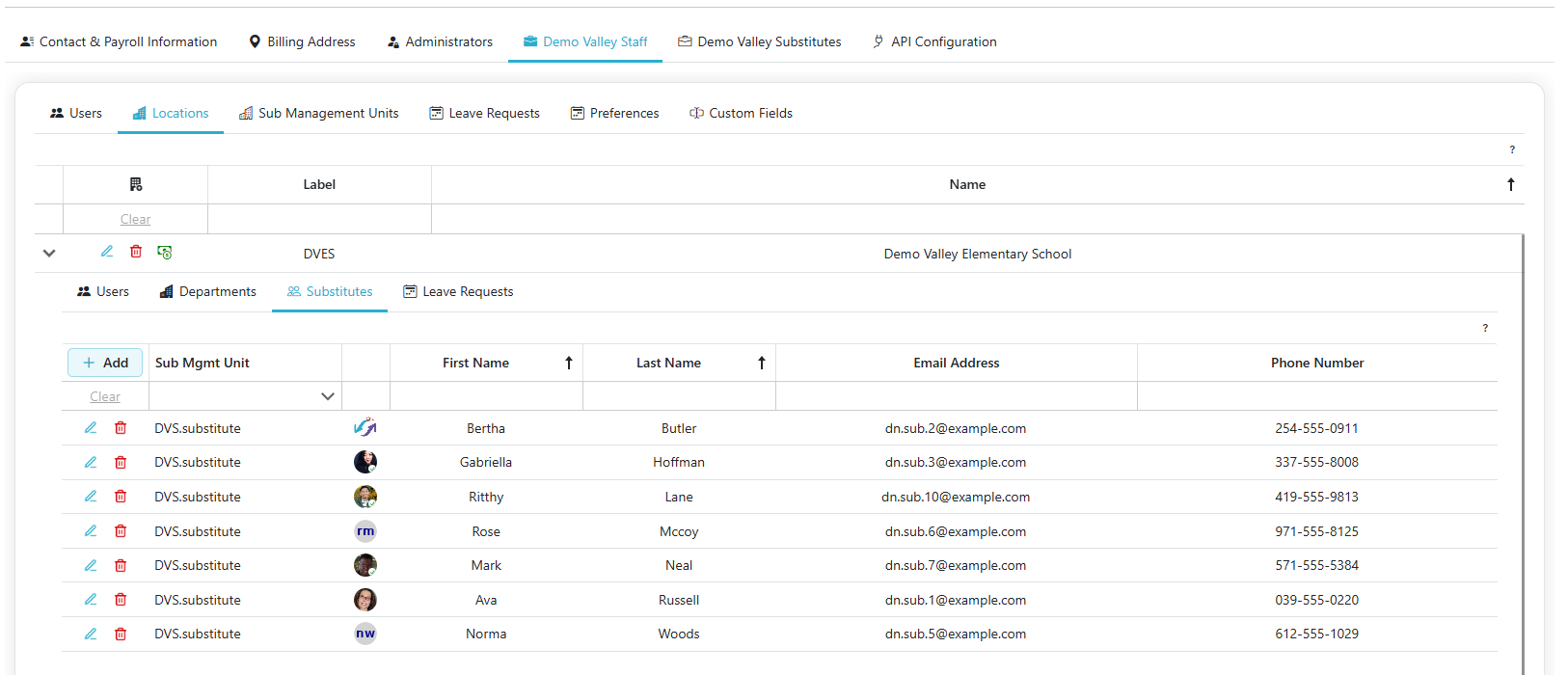Click Ritthy Lane's profile avatar
Image resolution: width=1568 pixels, height=675 pixels.
[x=365, y=497]
